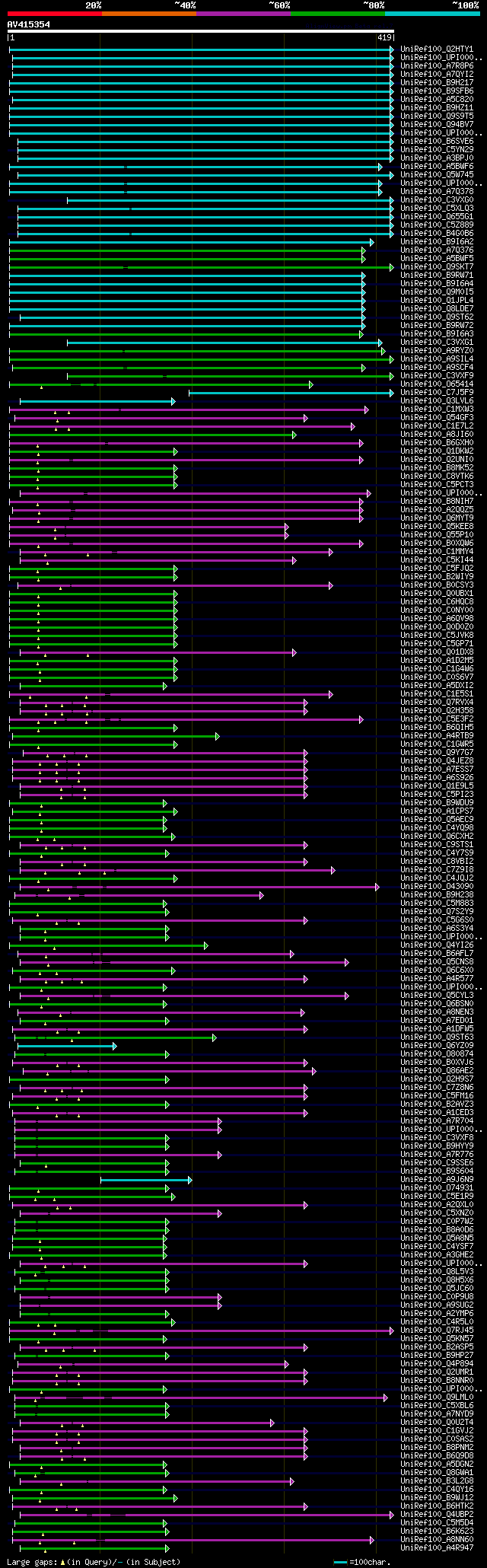Open hit UniRef100_A5C820

point(437,99)
